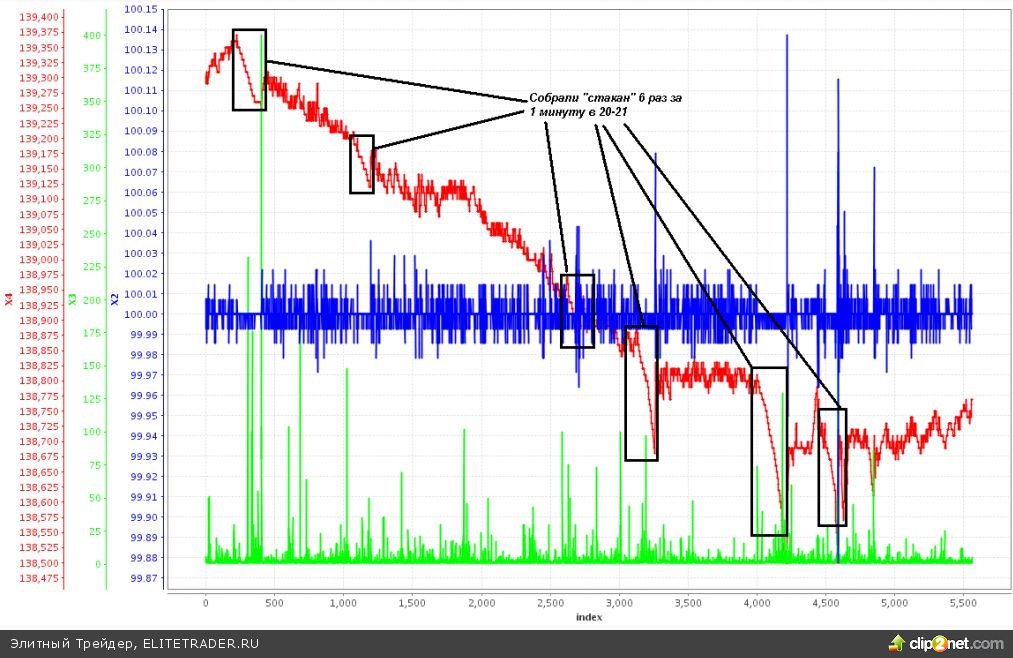Click the 100.00 tick on blue axis

[141, 314]
